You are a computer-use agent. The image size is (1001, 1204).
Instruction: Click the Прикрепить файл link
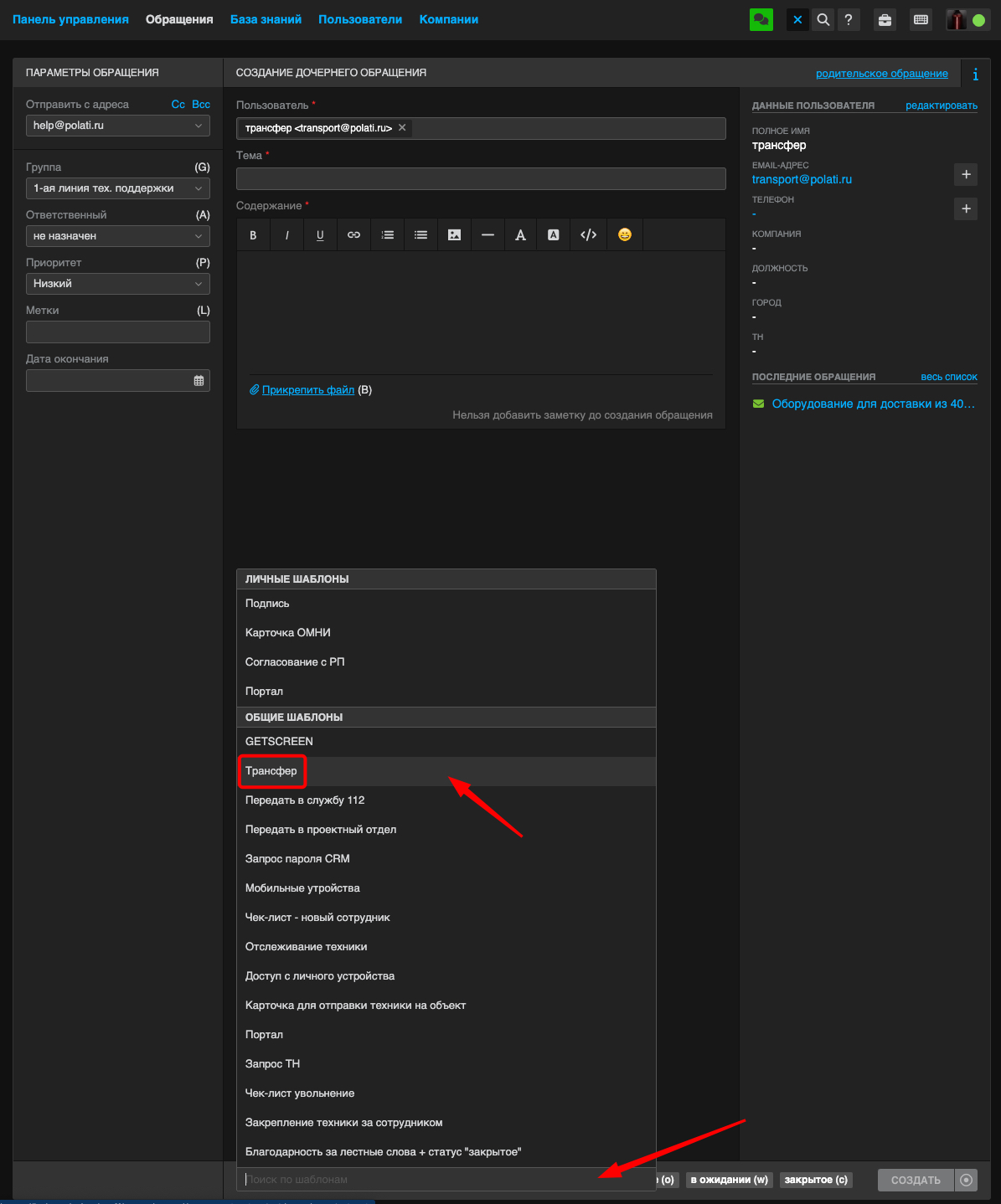pos(307,390)
